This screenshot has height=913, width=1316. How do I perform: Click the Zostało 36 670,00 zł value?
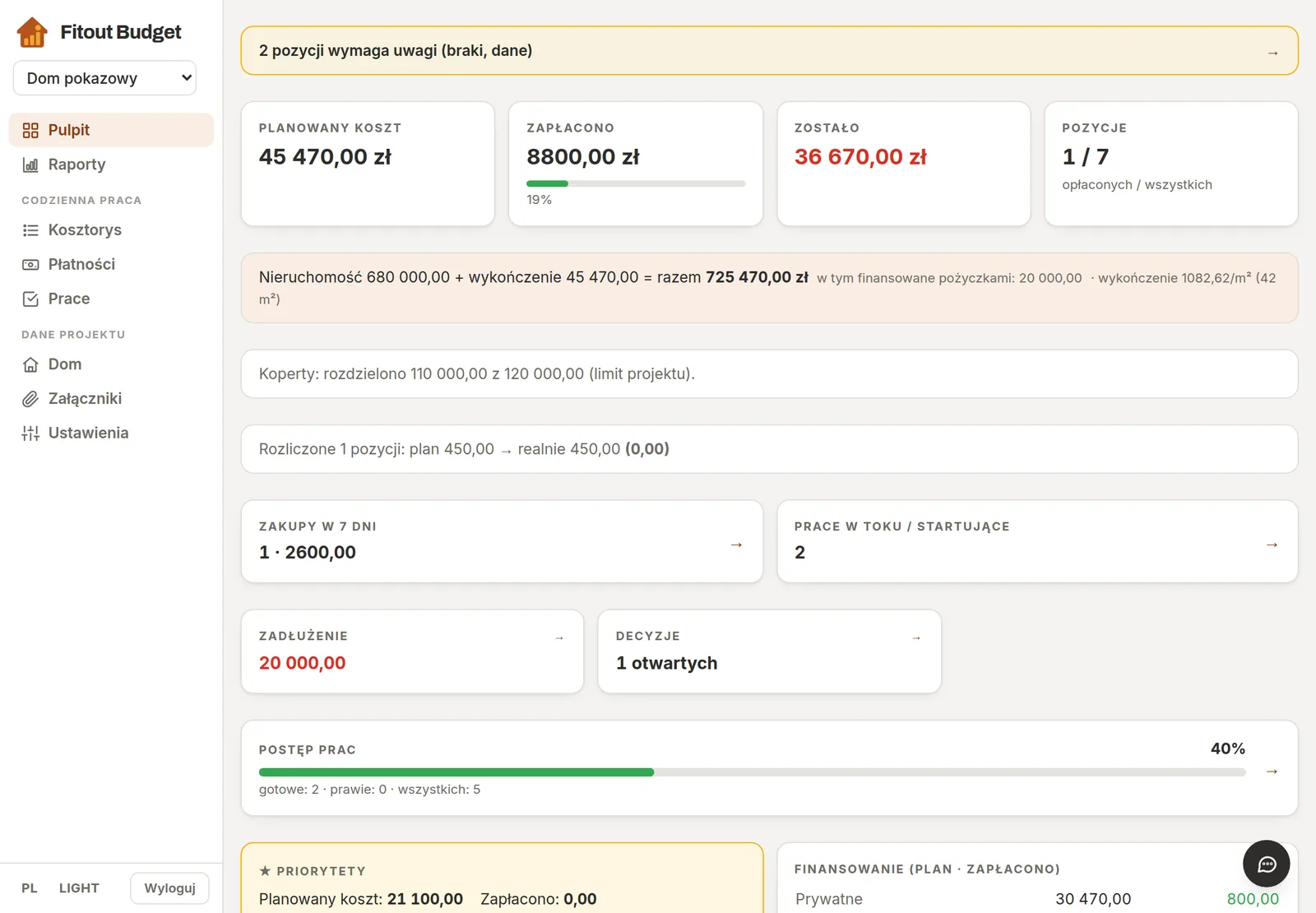coord(860,157)
